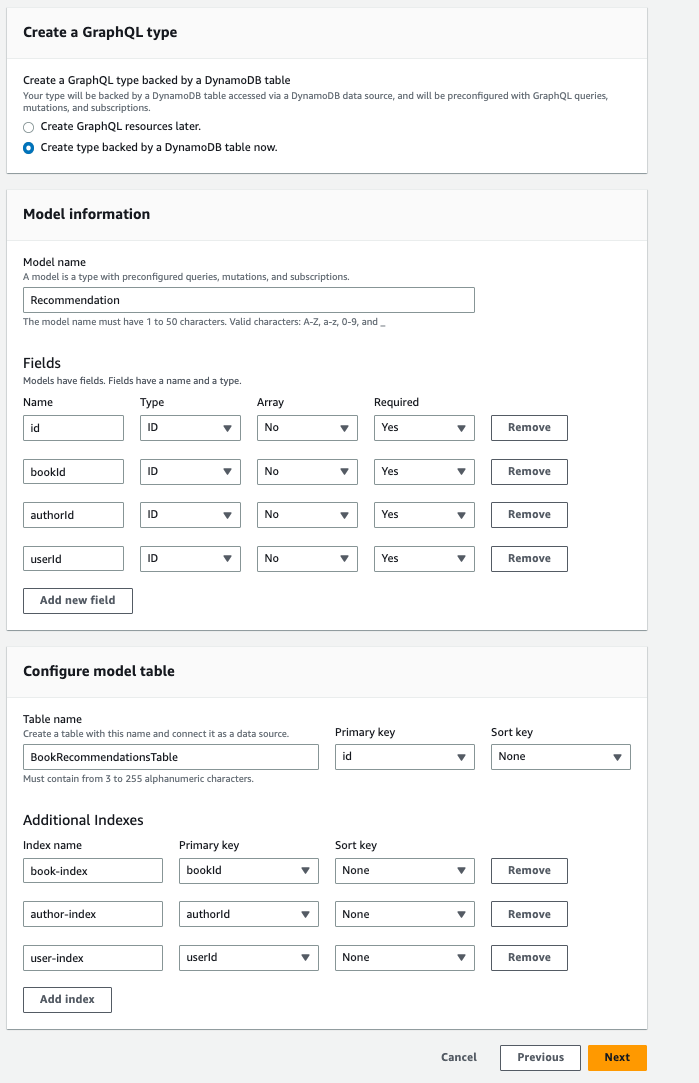Open the Array dropdown for the userId field
The image size is (699, 1083).
[x=307, y=558]
